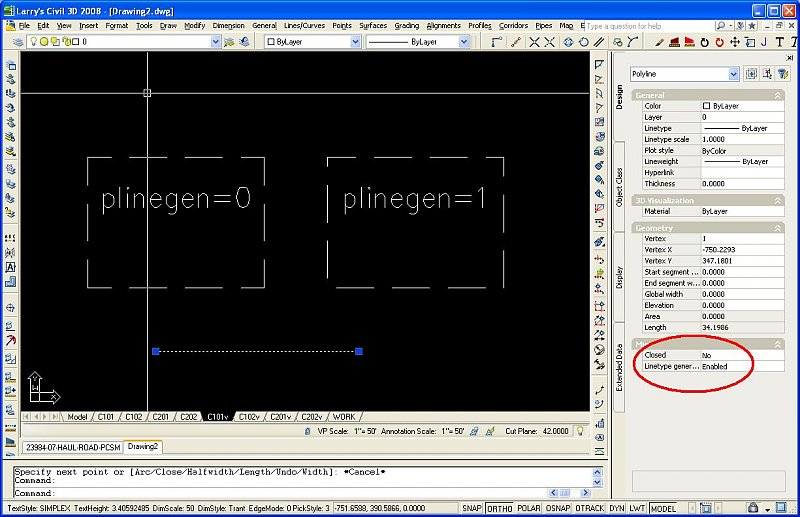Click the VP Scale 1"=50' value
Screen dimensions: 800x517
click(x=365, y=431)
